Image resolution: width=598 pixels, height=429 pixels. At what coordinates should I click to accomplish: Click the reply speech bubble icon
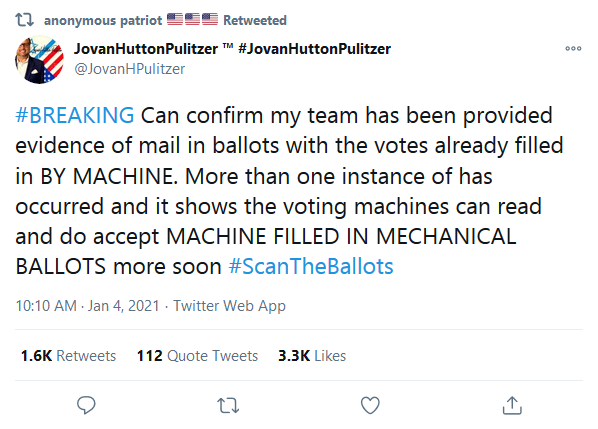[86, 405]
